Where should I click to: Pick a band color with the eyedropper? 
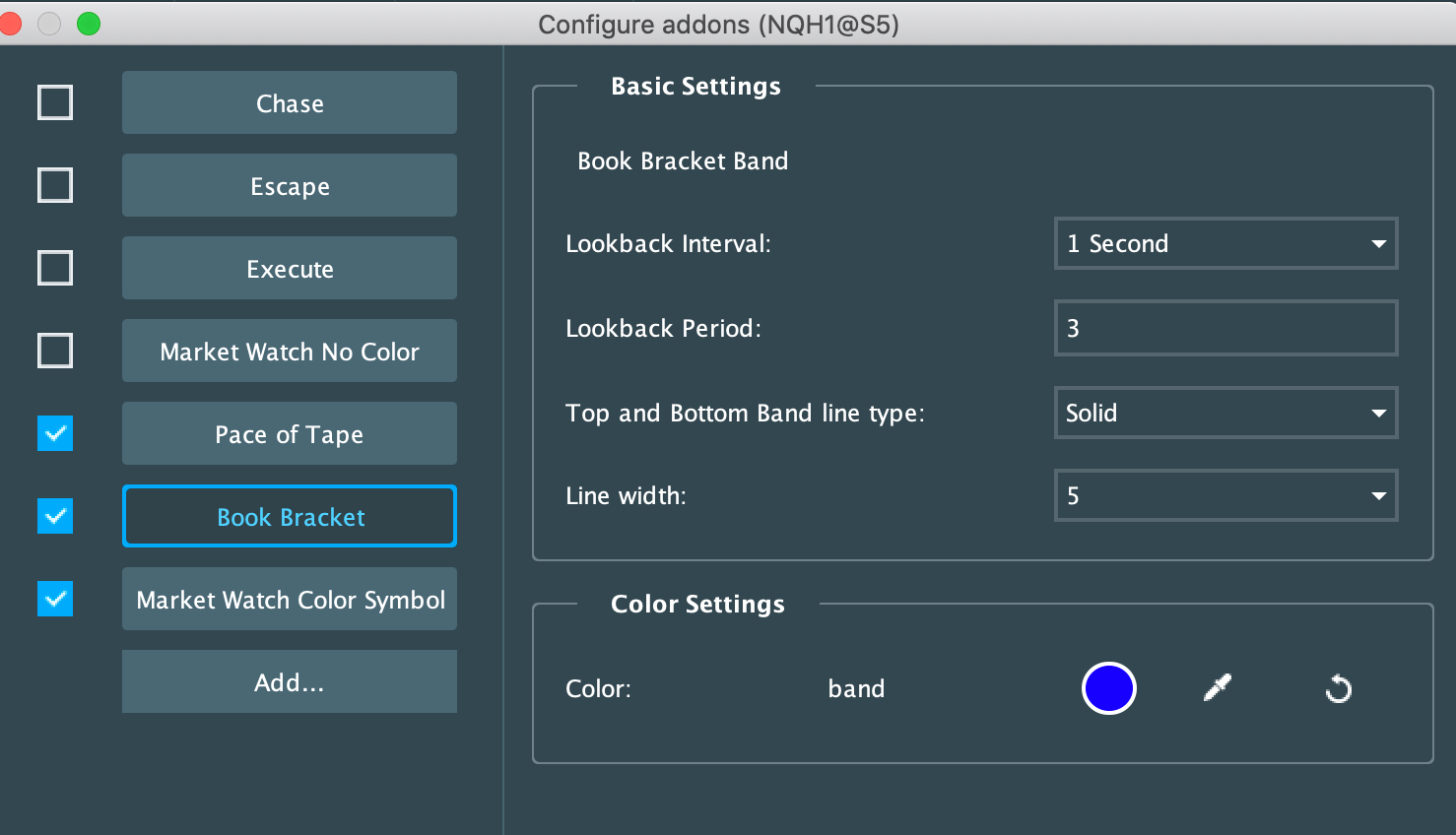tap(1218, 688)
